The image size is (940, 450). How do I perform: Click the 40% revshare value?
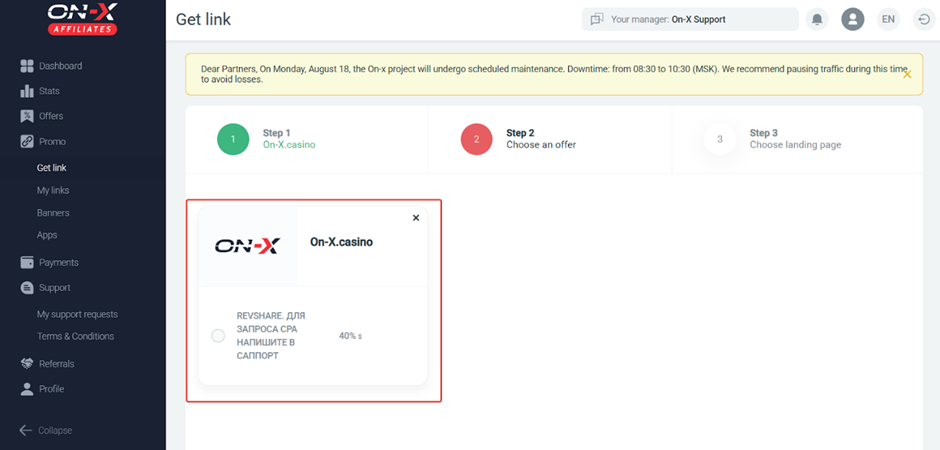[350, 336]
